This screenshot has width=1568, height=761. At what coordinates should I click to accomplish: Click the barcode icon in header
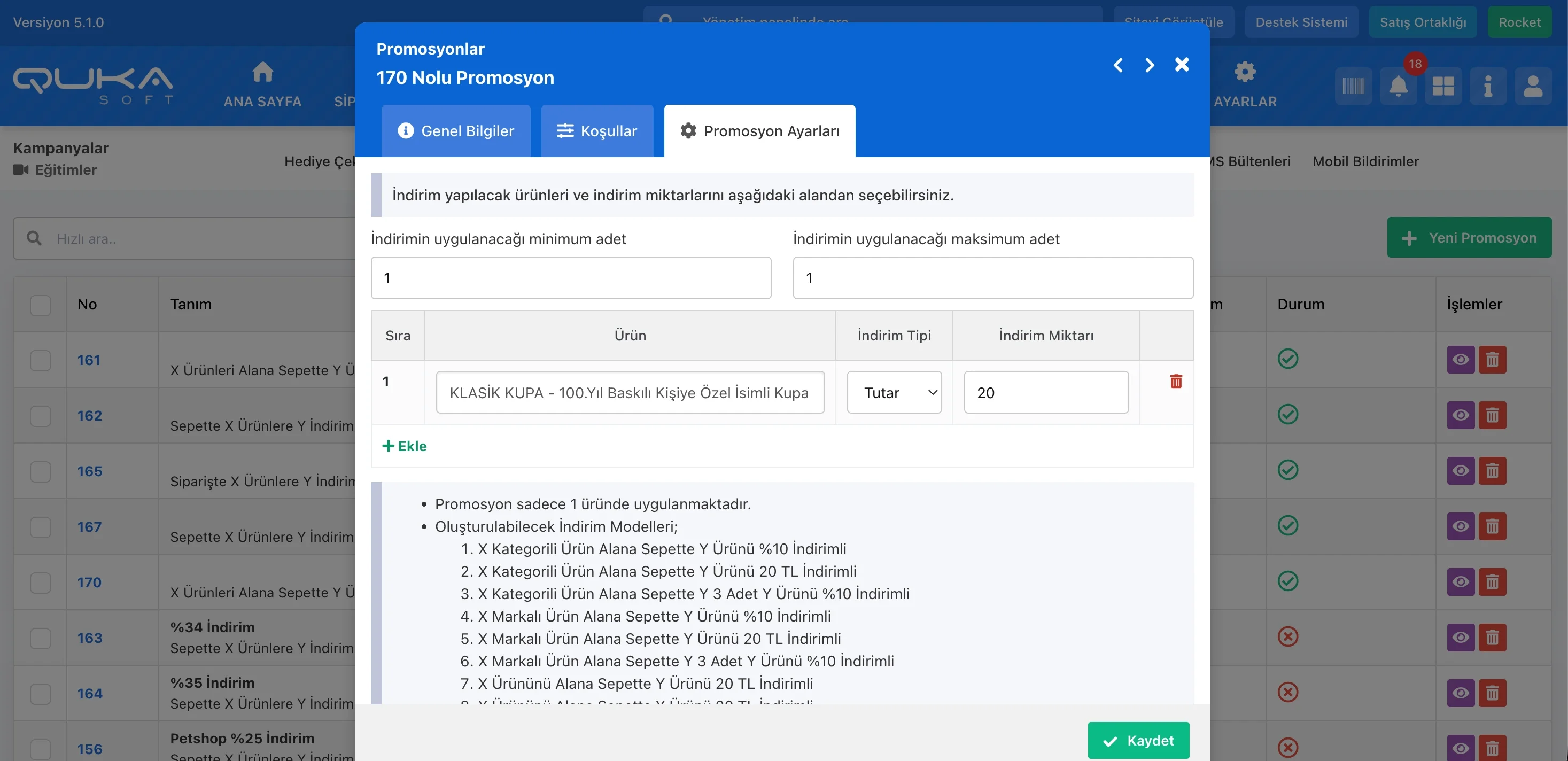[1353, 87]
